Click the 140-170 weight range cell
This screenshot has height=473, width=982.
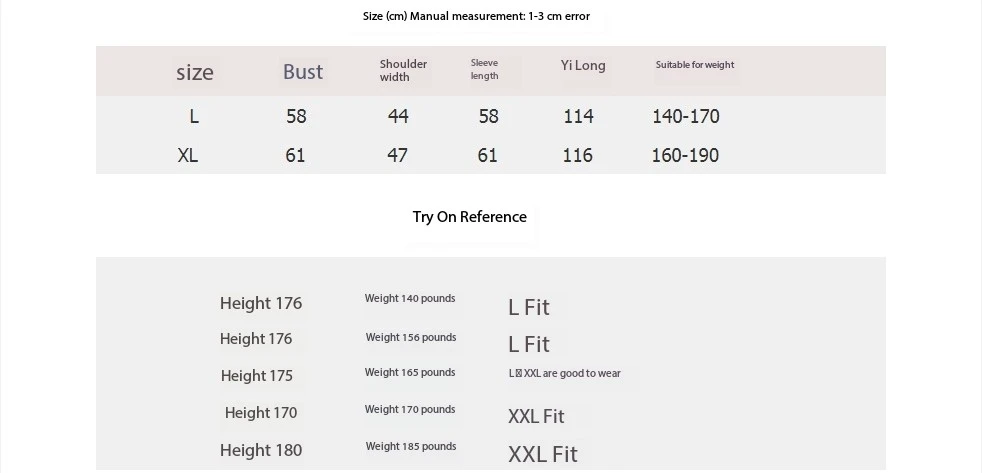(x=686, y=116)
